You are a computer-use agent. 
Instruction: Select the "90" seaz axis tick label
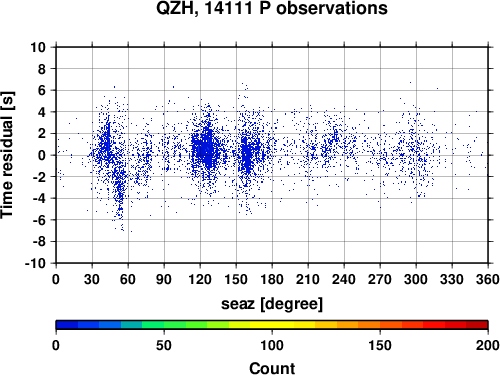pyautogui.click(x=164, y=279)
